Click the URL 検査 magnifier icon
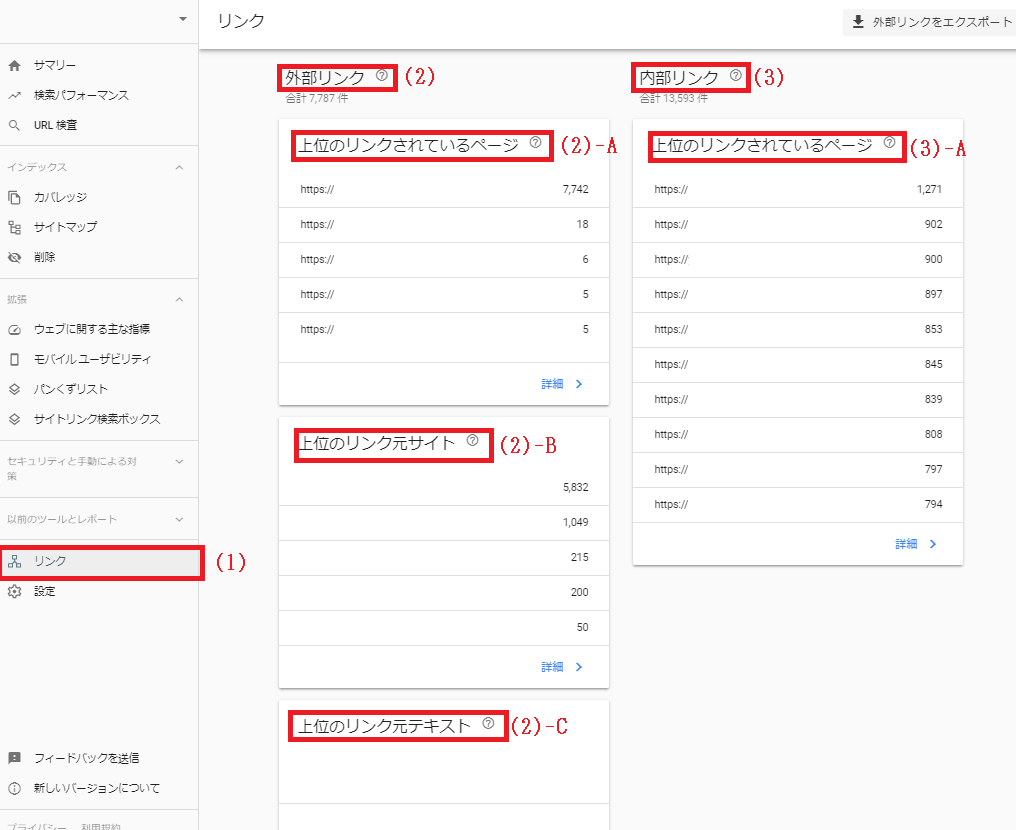Viewport: 1016px width, 830px height. [14, 126]
